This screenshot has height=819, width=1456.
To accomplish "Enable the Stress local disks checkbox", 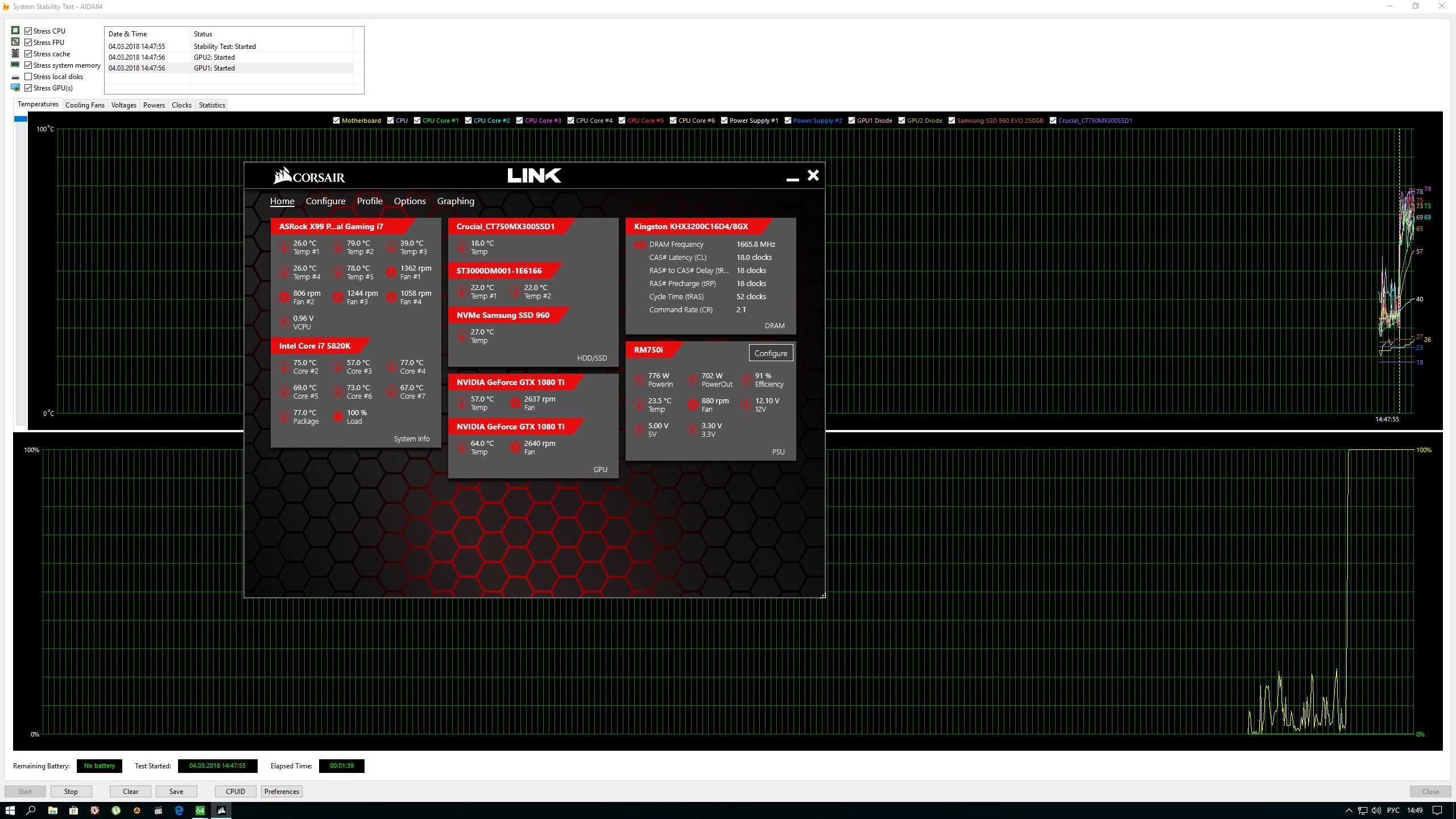I will click(28, 77).
